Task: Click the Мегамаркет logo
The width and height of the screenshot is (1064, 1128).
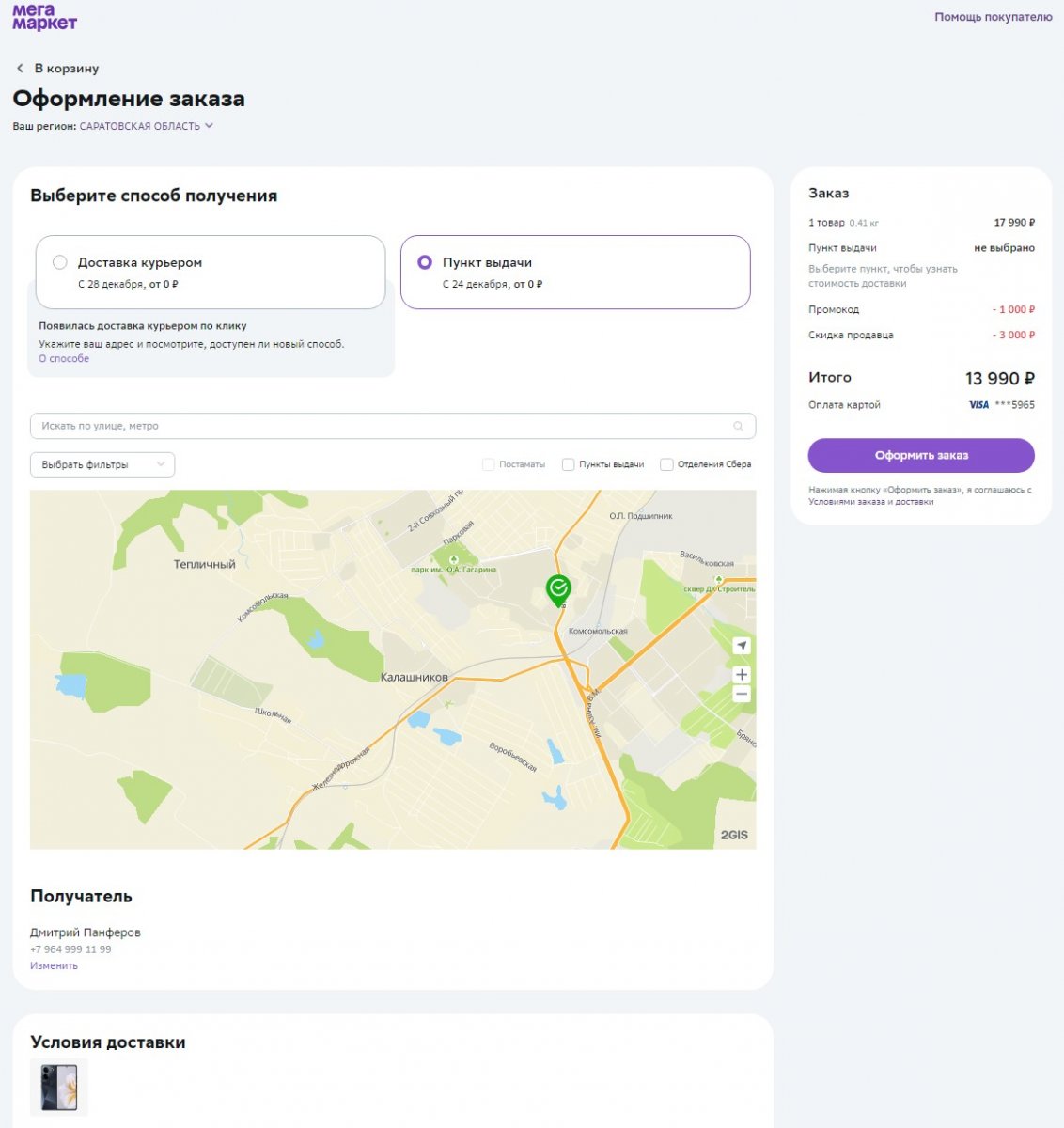Action: (44, 18)
